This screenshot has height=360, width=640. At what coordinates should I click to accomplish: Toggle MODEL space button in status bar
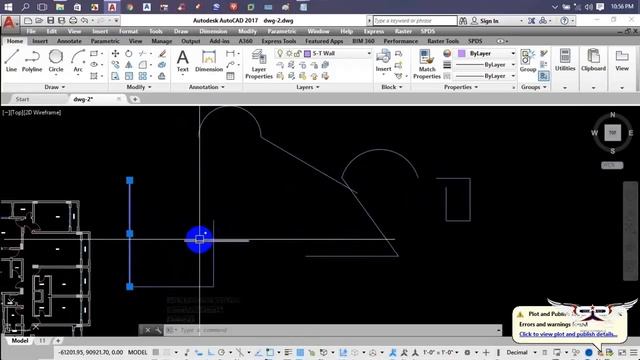(138, 352)
